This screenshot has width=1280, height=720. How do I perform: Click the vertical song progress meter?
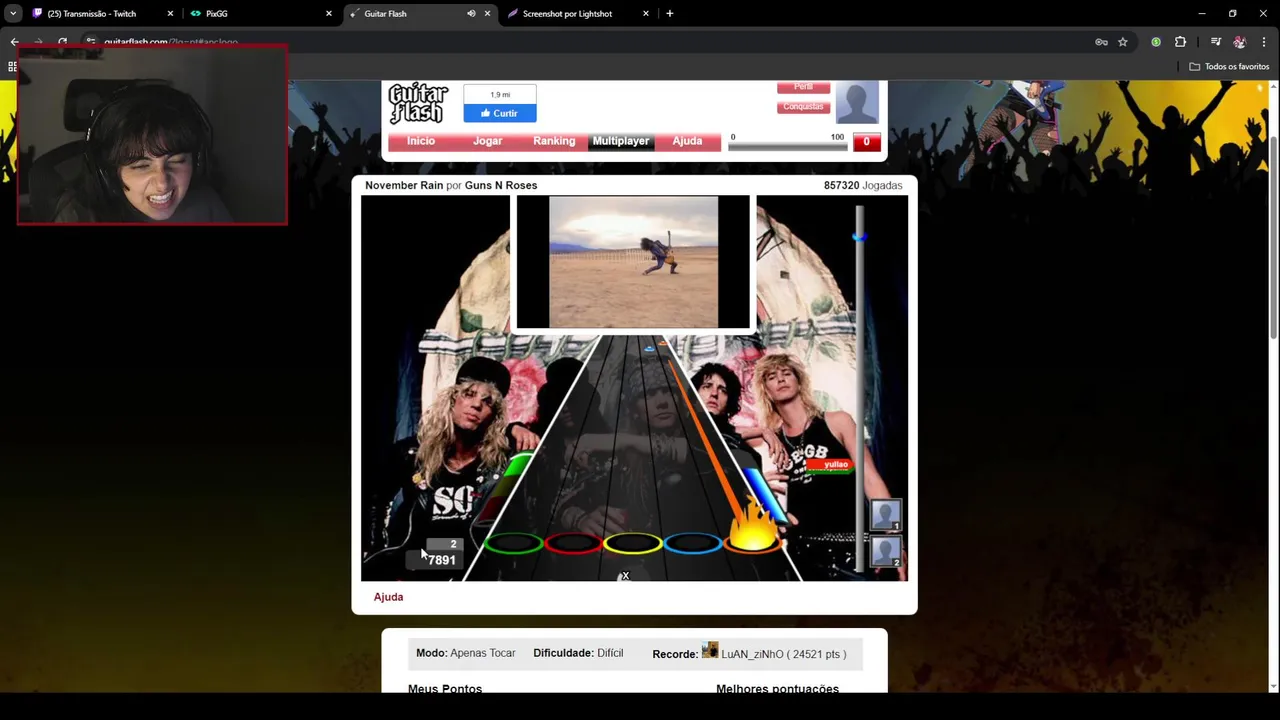click(858, 388)
